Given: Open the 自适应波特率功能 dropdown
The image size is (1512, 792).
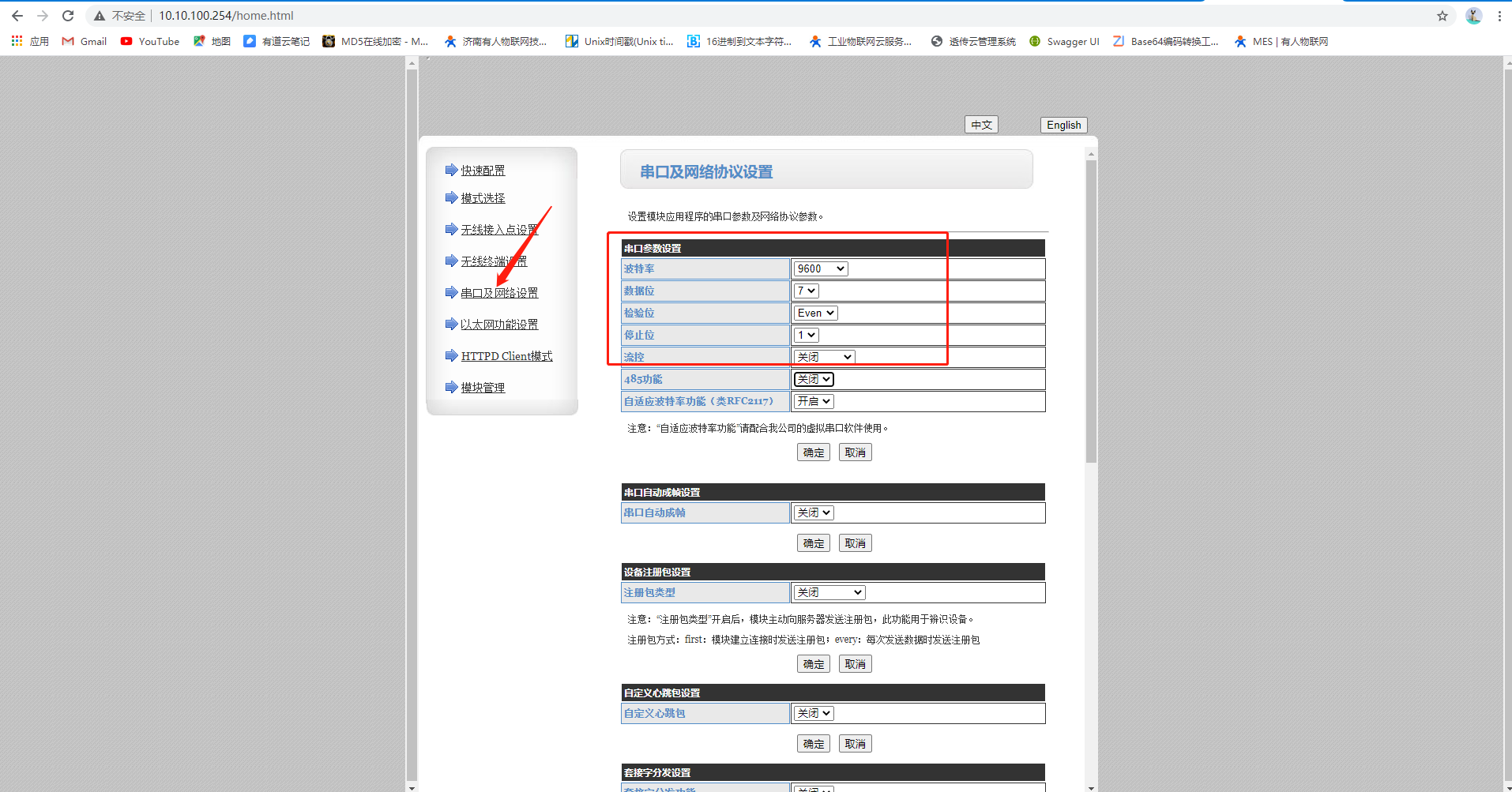Looking at the screenshot, I should point(814,402).
